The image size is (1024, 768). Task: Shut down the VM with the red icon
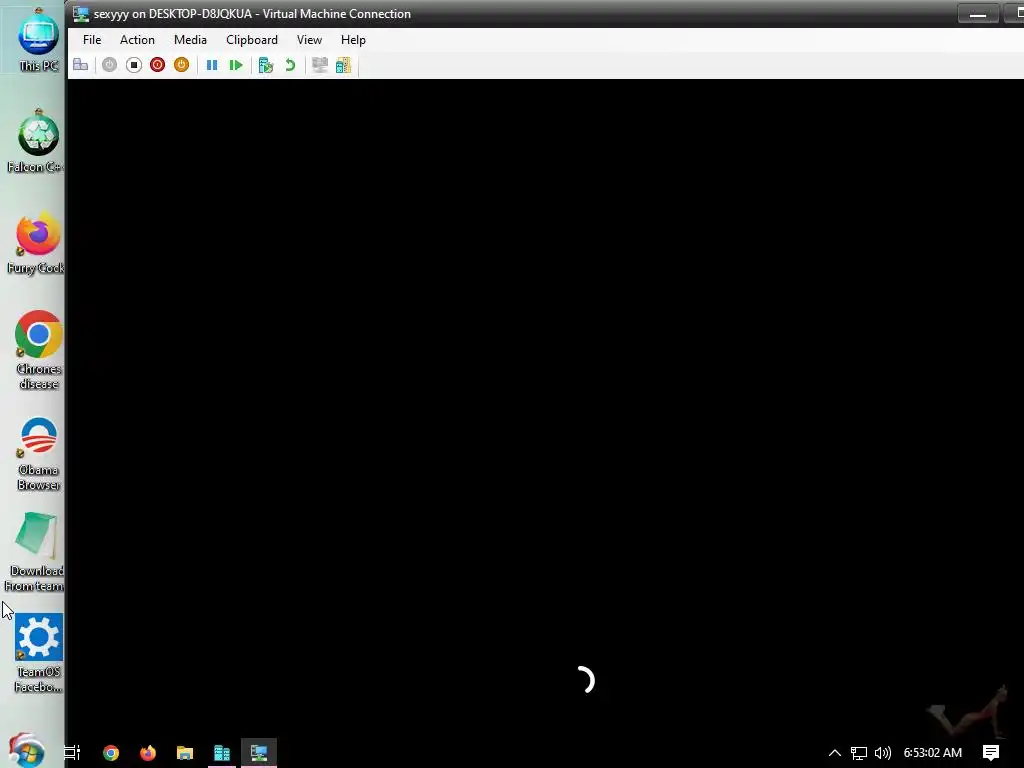pos(157,65)
